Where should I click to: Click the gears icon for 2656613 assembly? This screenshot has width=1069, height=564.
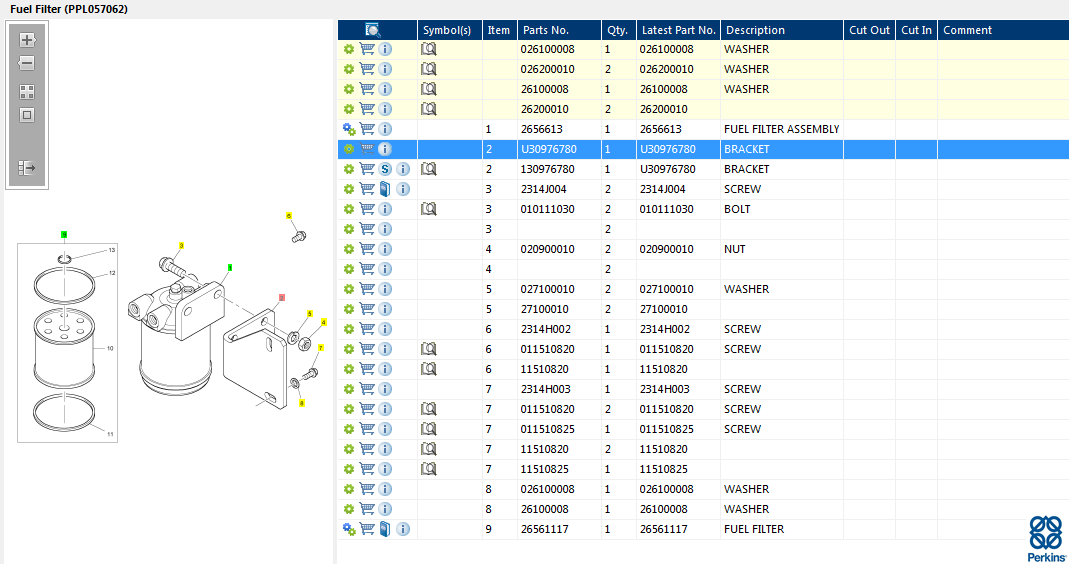pyautogui.click(x=349, y=129)
